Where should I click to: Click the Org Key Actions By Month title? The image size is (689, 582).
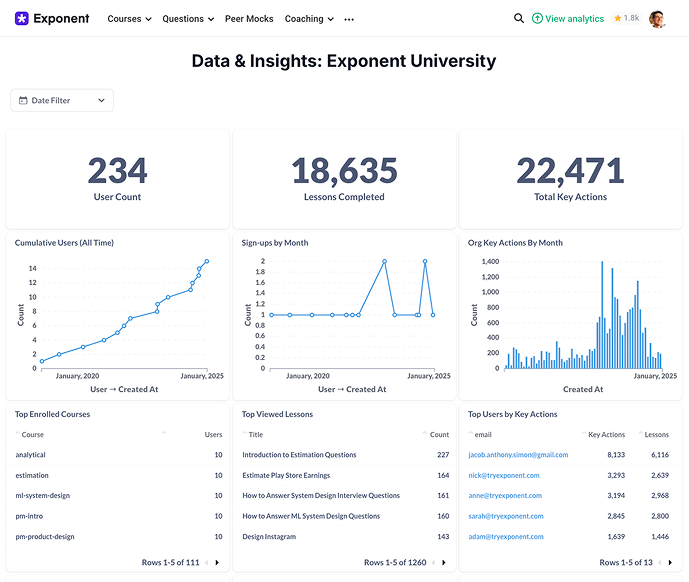(x=515, y=243)
